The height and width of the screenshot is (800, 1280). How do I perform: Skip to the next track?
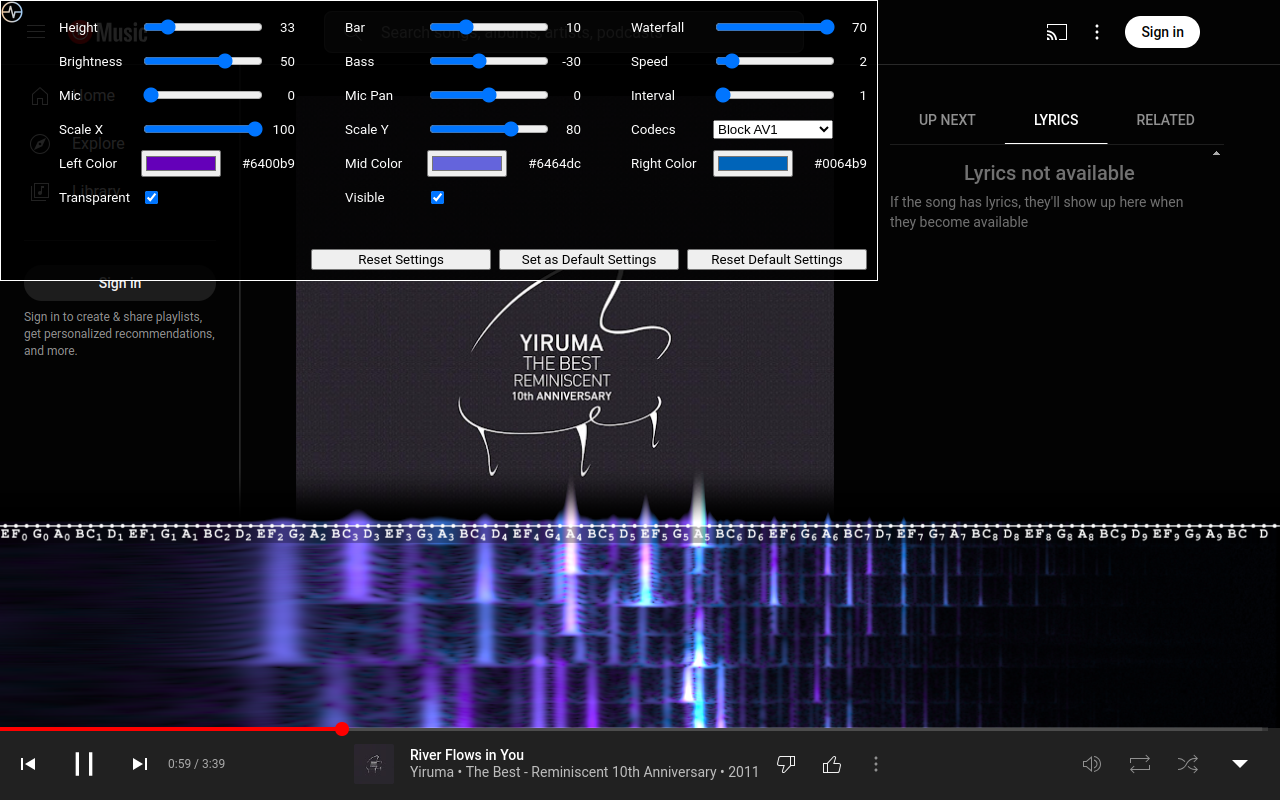tap(140, 764)
